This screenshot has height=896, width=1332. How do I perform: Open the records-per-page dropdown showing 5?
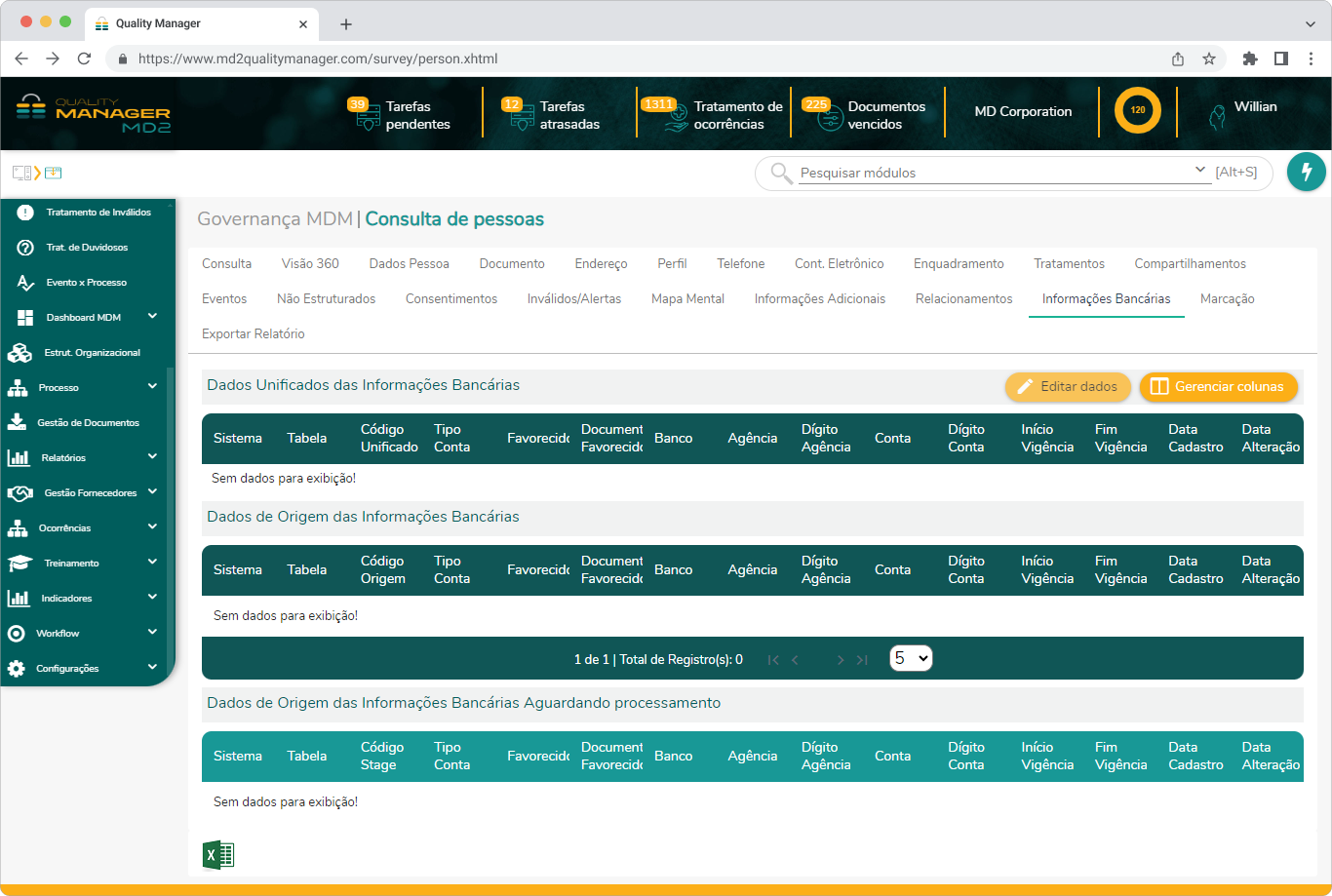pos(911,658)
